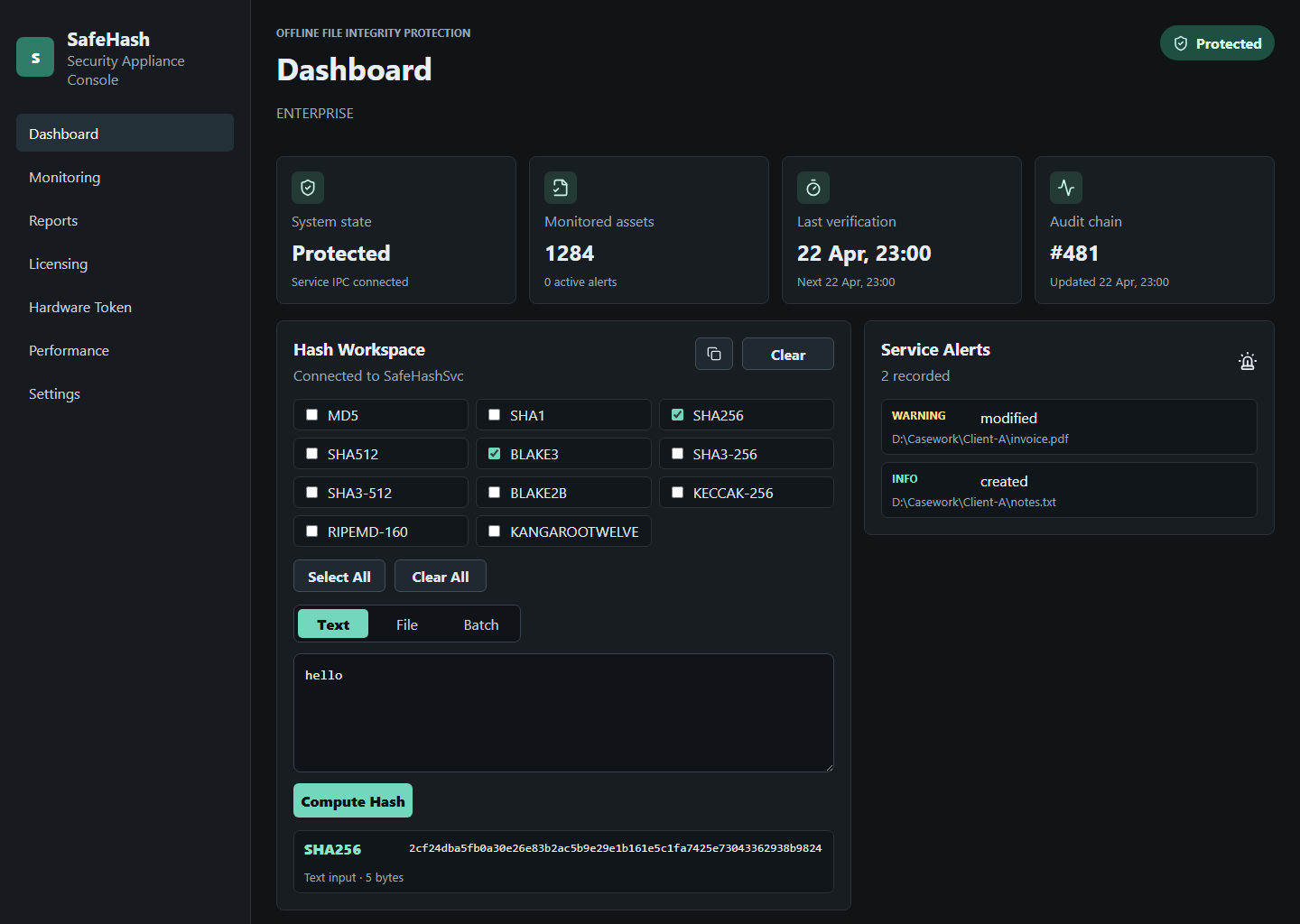
Task: Enable the KECCAK-256 checkbox
Action: pyautogui.click(x=677, y=492)
